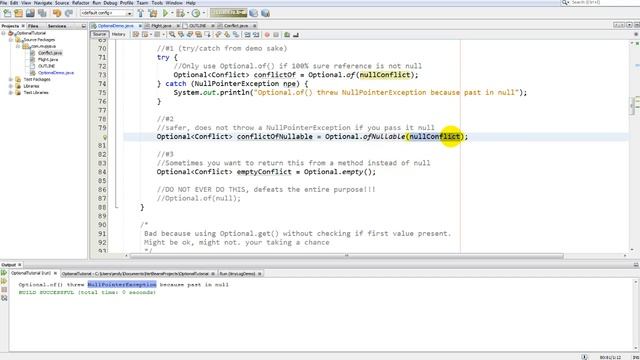Switch to Conflict.java editor tab
640x360 pixels.
point(236,26)
